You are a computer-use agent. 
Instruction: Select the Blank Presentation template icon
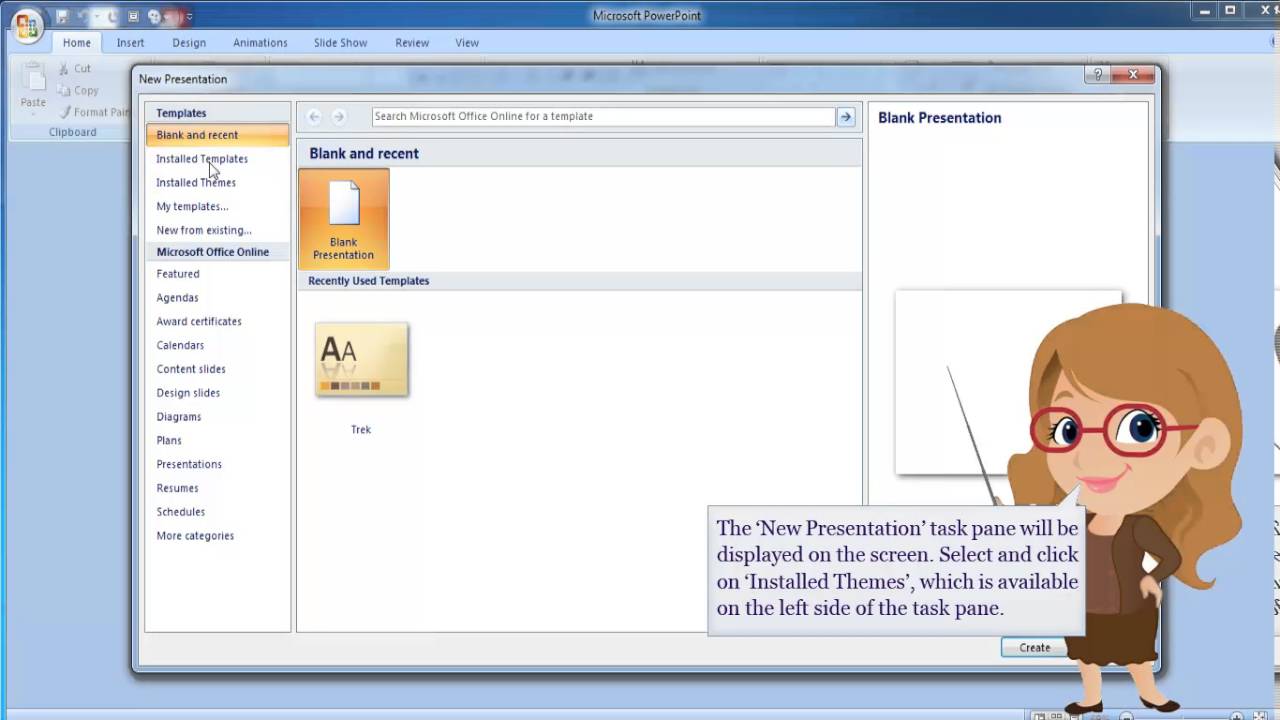click(x=343, y=219)
